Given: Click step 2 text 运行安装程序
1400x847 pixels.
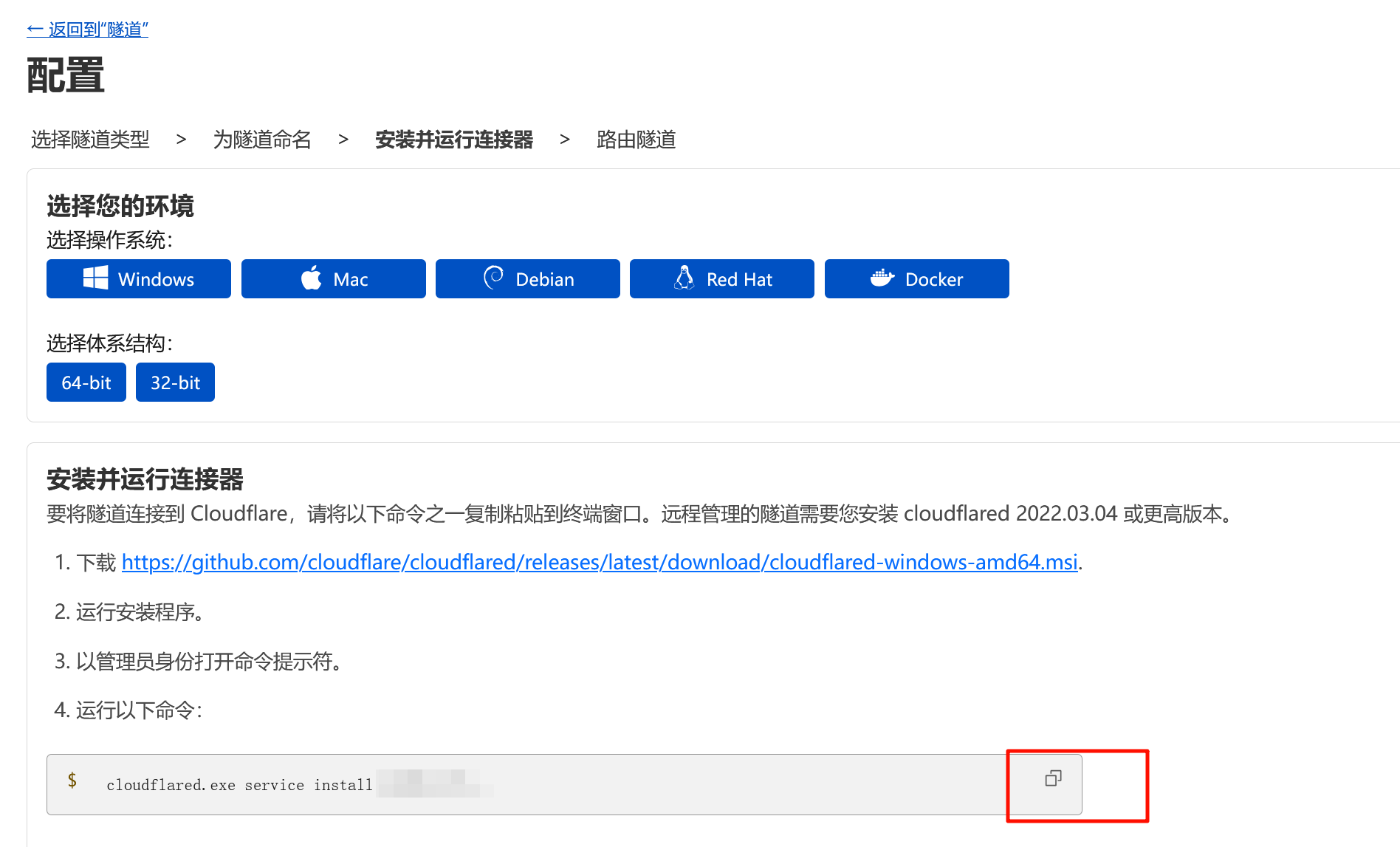Looking at the screenshot, I should coord(140,612).
